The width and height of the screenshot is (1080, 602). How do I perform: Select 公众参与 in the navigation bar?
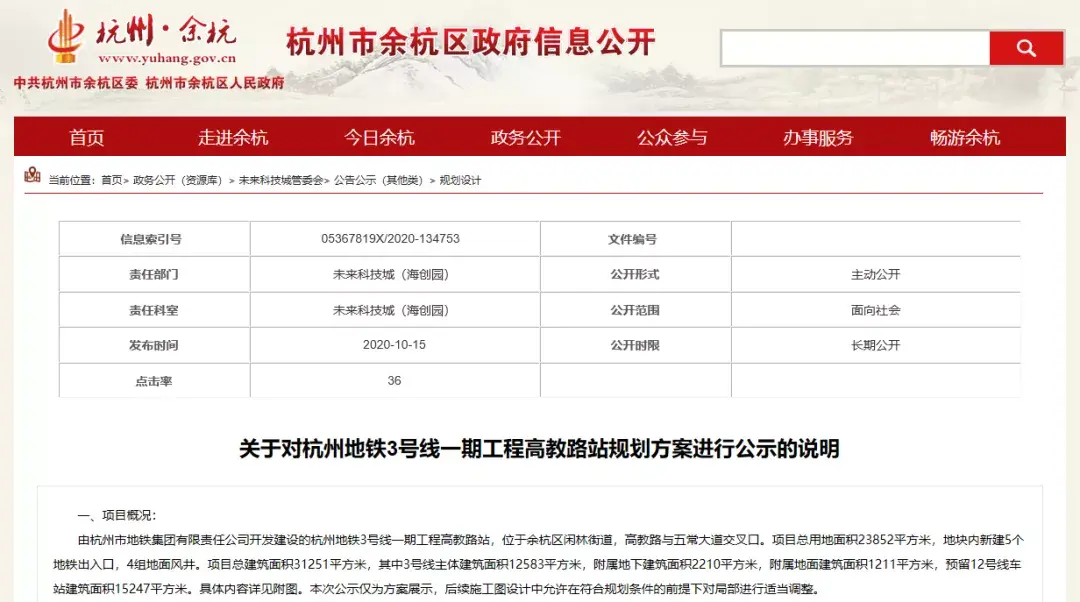pos(672,138)
